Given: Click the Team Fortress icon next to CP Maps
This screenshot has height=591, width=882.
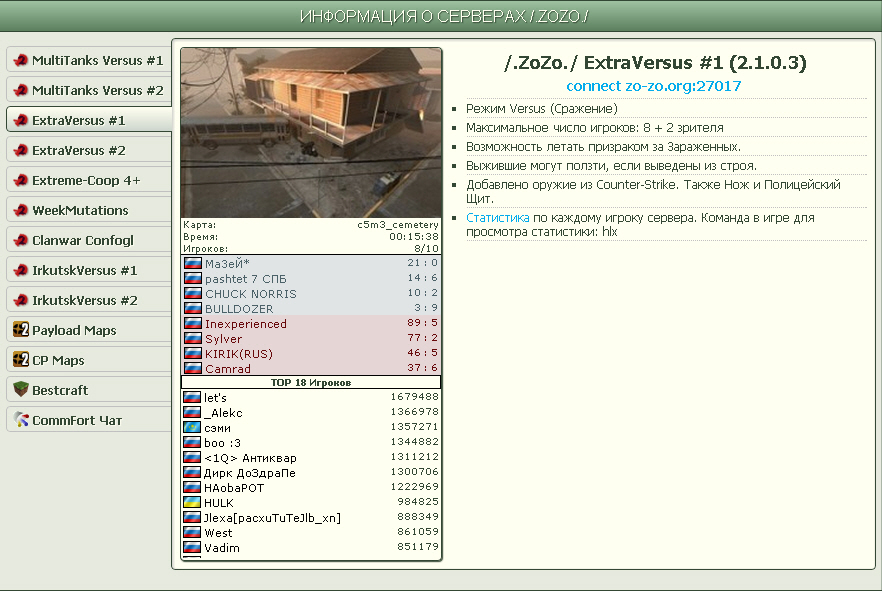Looking at the screenshot, I should point(20,360).
